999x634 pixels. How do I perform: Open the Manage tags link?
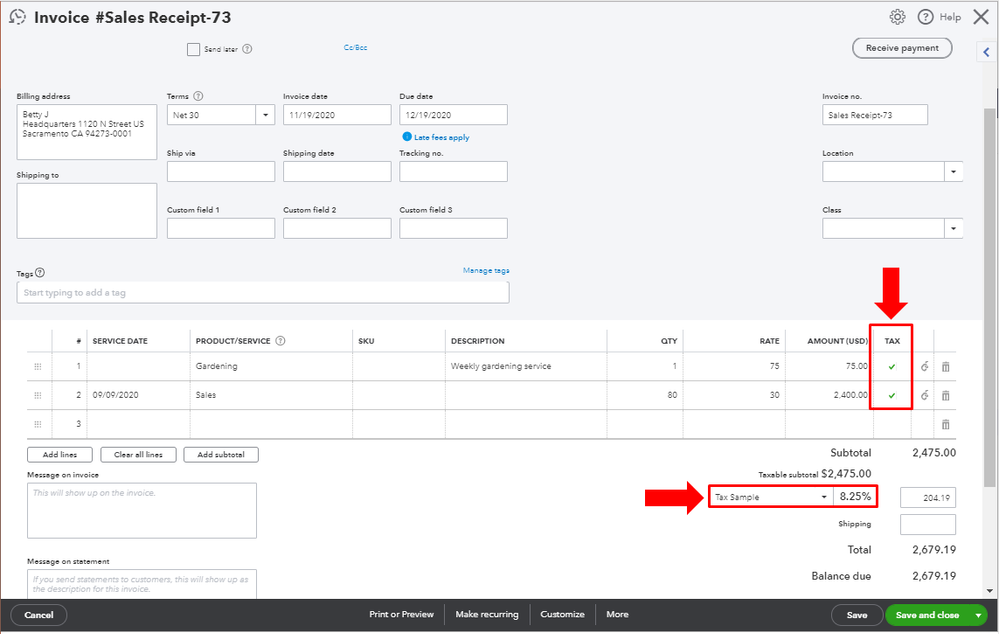(x=486, y=270)
